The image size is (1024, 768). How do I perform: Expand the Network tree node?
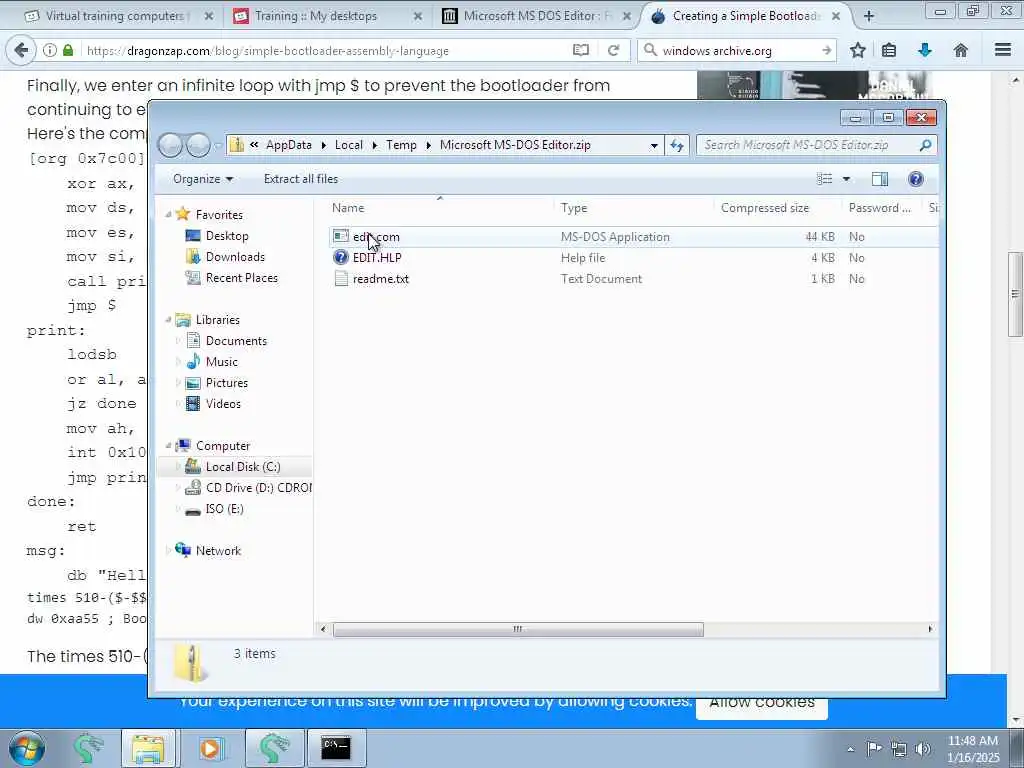(x=168, y=551)
